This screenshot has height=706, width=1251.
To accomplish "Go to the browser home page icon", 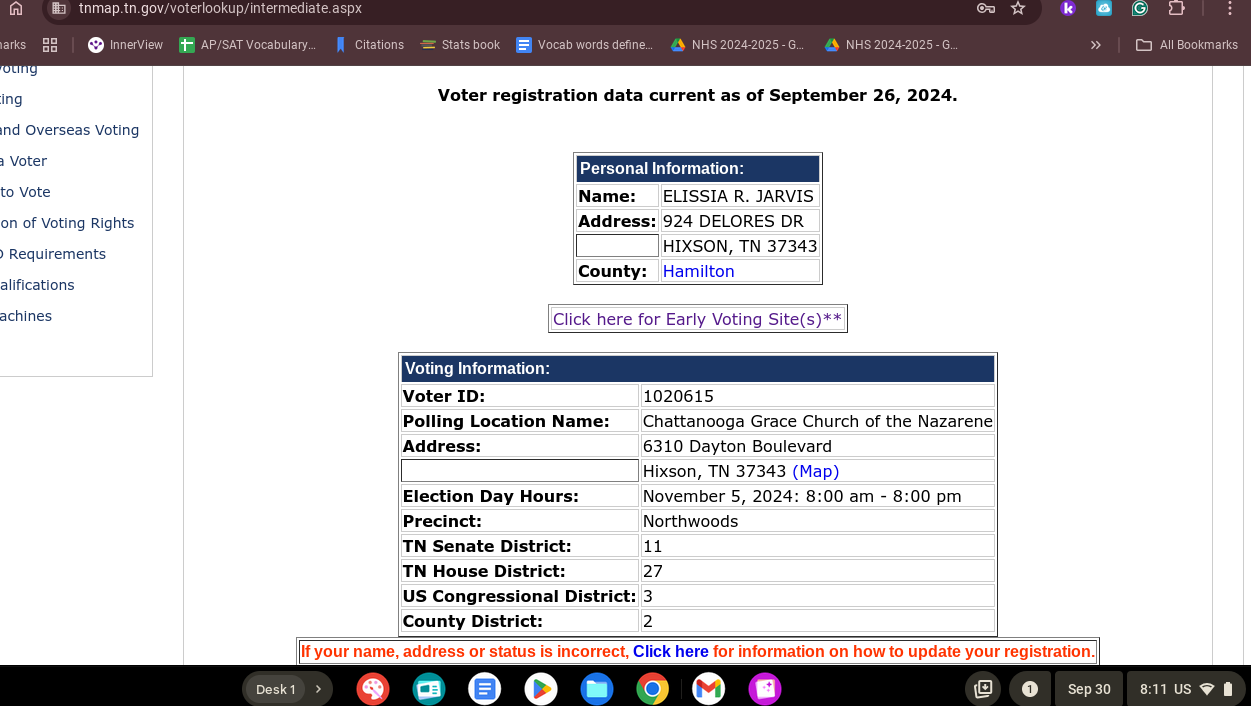I will click(16, 8).
